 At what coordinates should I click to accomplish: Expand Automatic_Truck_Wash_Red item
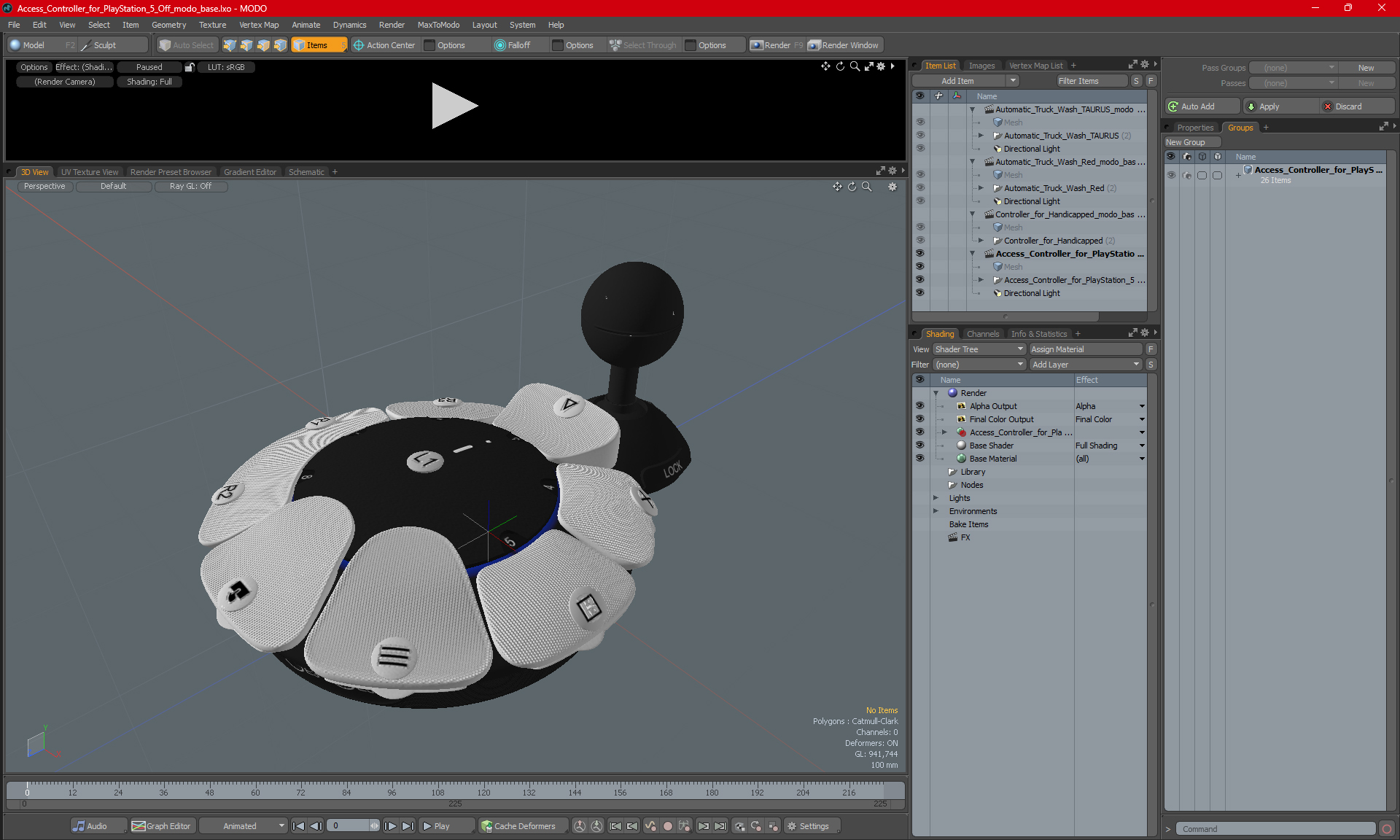click(x=981, y=188)
